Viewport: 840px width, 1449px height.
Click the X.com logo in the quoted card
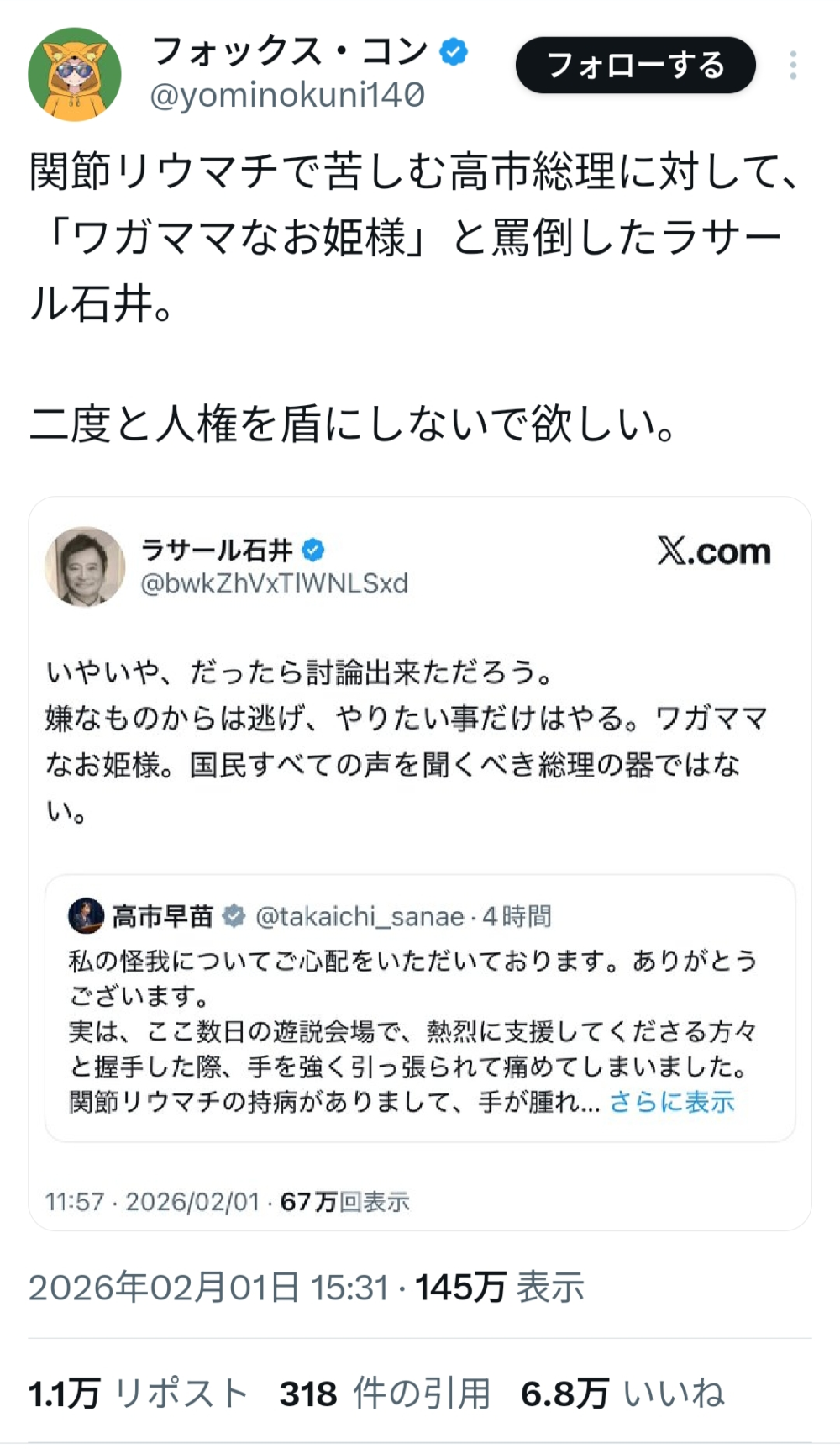pos(713,552)
